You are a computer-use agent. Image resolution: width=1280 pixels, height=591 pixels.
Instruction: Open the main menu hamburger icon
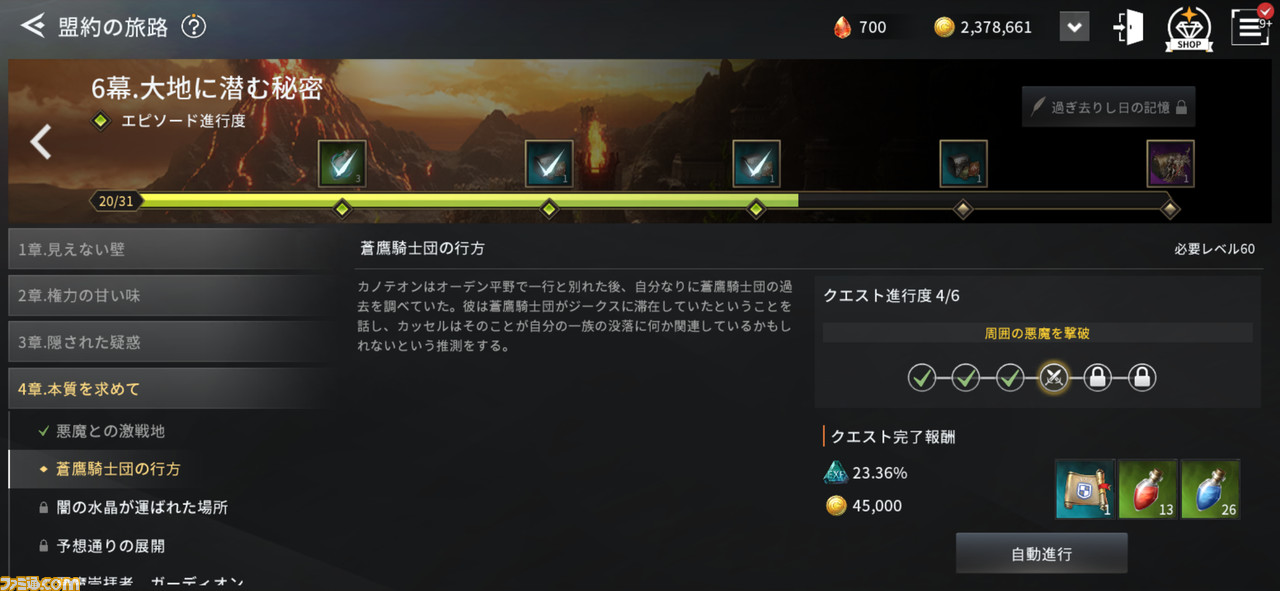[1249, 27]
